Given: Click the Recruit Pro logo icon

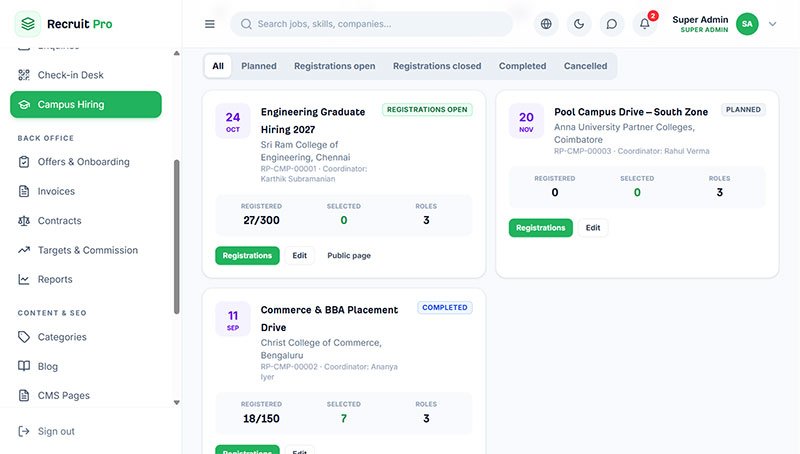Looking at the screenshot, I should click(28, 23).
